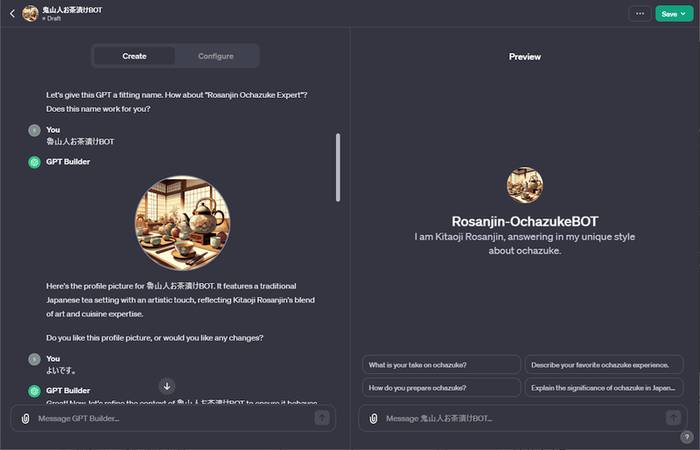Select 'How do you prepare ochazuke?' prompt
Viewport: 700px width, 450px height.
[442, 388]
